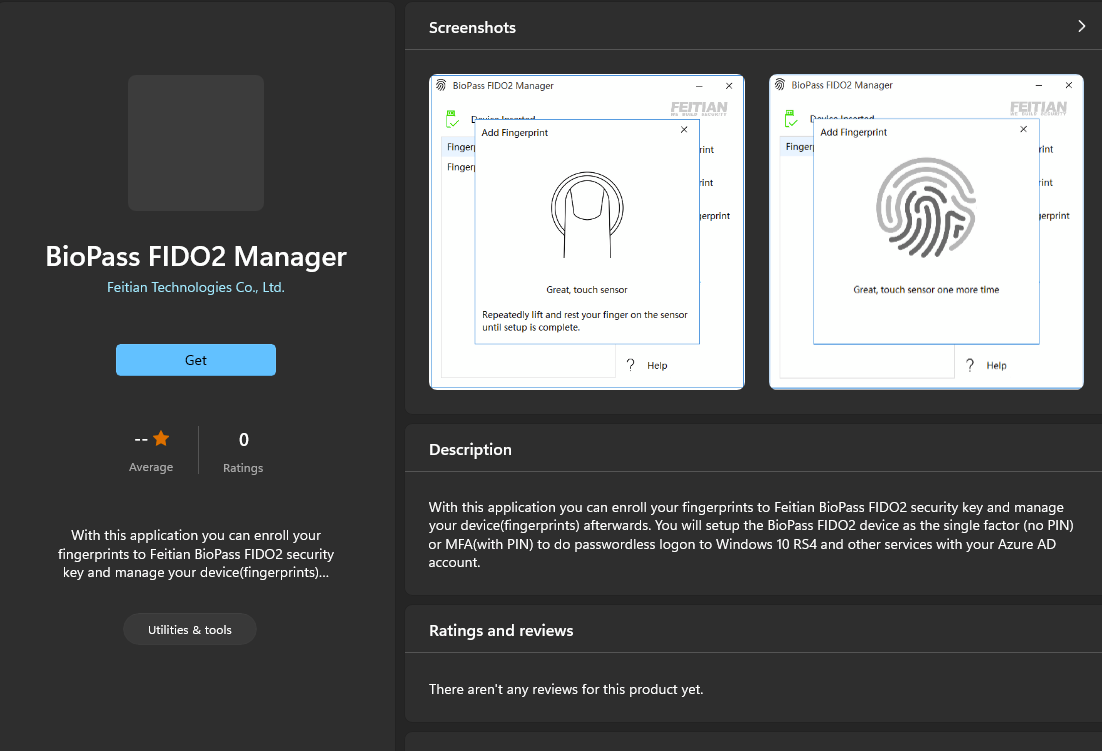The height and width of the screenshot is (751, 1102).
Task: Click the orange star rating icon
Action: coord(161,439)
